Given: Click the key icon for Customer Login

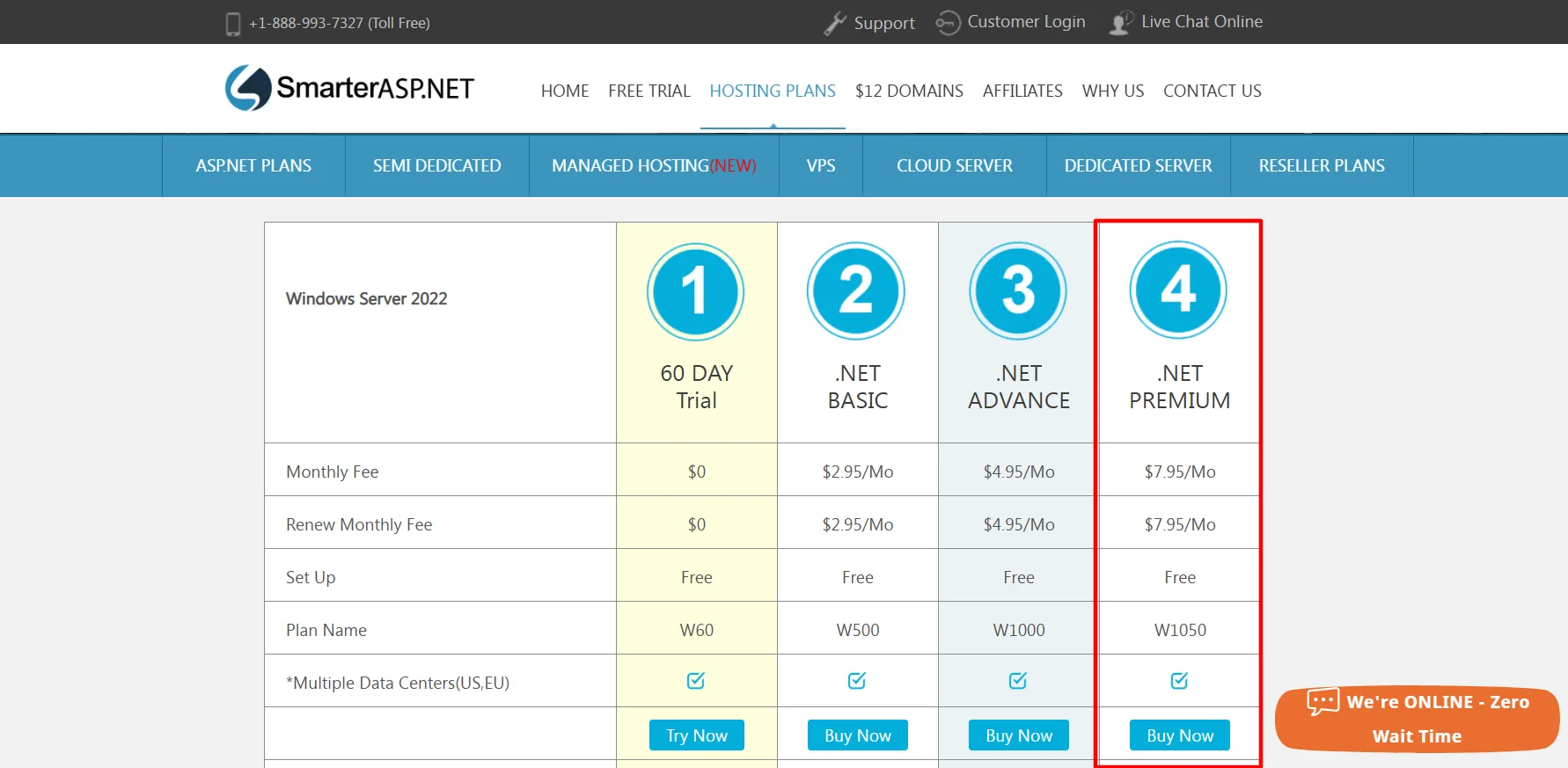Looking at the screenshot, I should click(948, 23).
